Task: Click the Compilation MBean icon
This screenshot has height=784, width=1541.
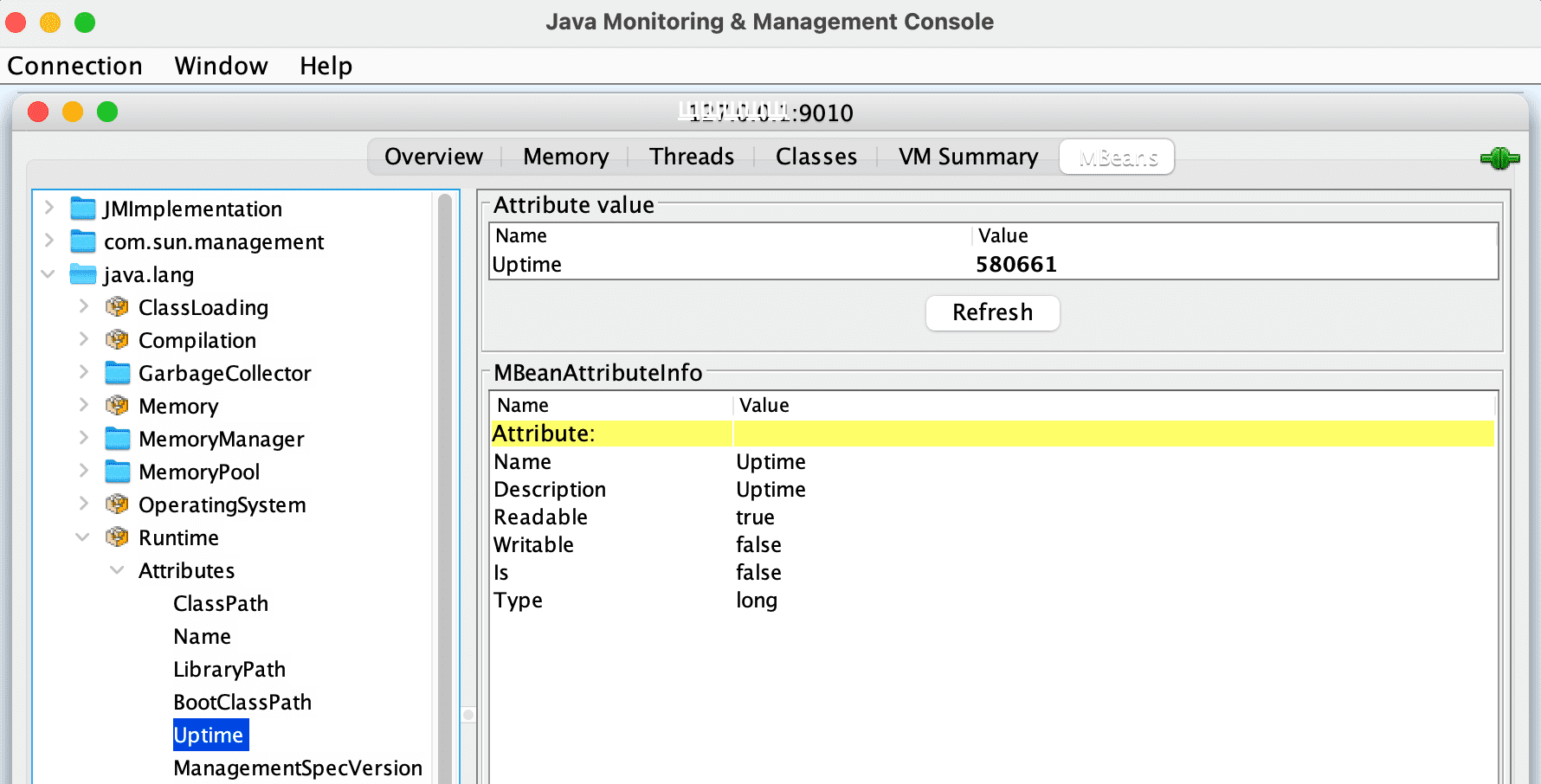Action: point(117,340)
